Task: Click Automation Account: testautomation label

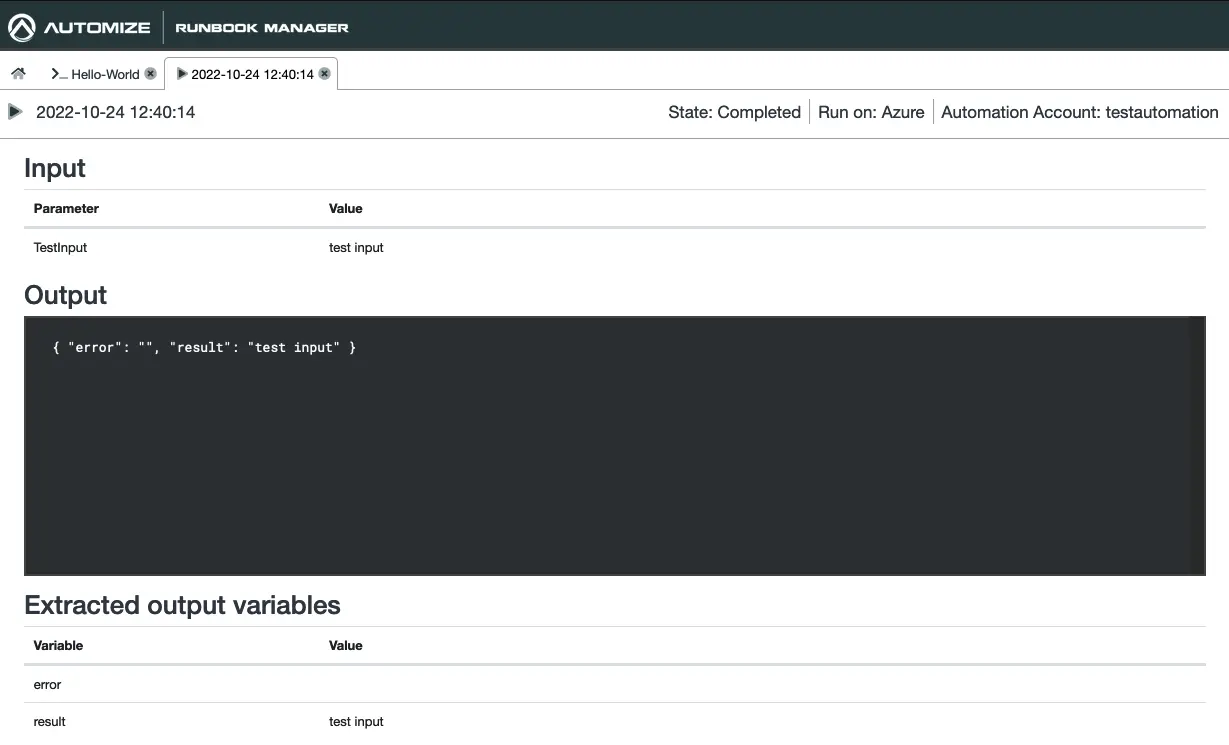Action: click(1079, 112)
